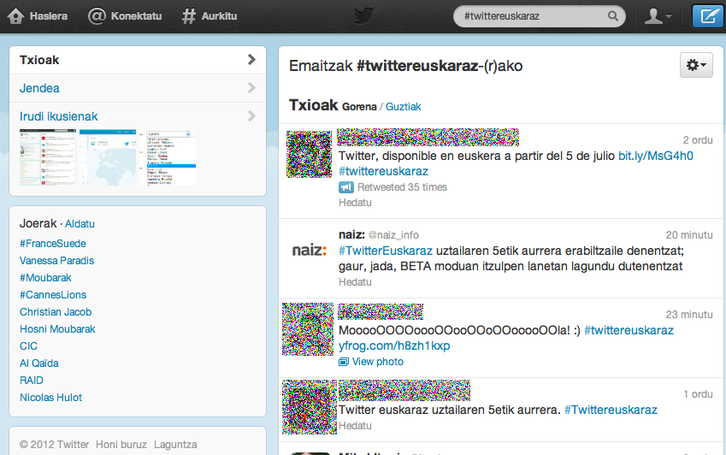
Task: Open trend #FranceSuede
Action: pos(53,243)
